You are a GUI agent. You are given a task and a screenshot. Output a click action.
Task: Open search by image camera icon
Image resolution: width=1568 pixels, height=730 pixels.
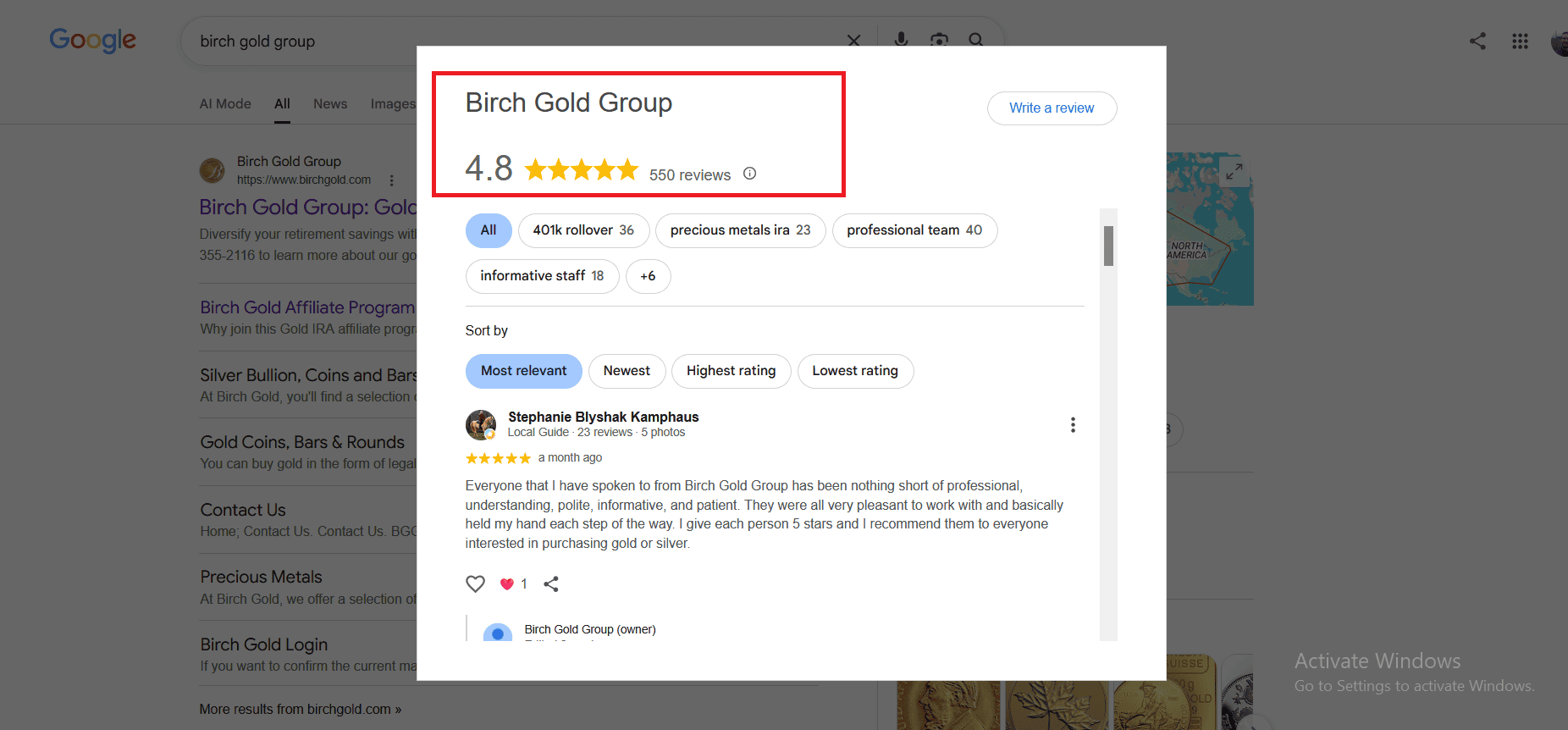(x=939, y=39)
